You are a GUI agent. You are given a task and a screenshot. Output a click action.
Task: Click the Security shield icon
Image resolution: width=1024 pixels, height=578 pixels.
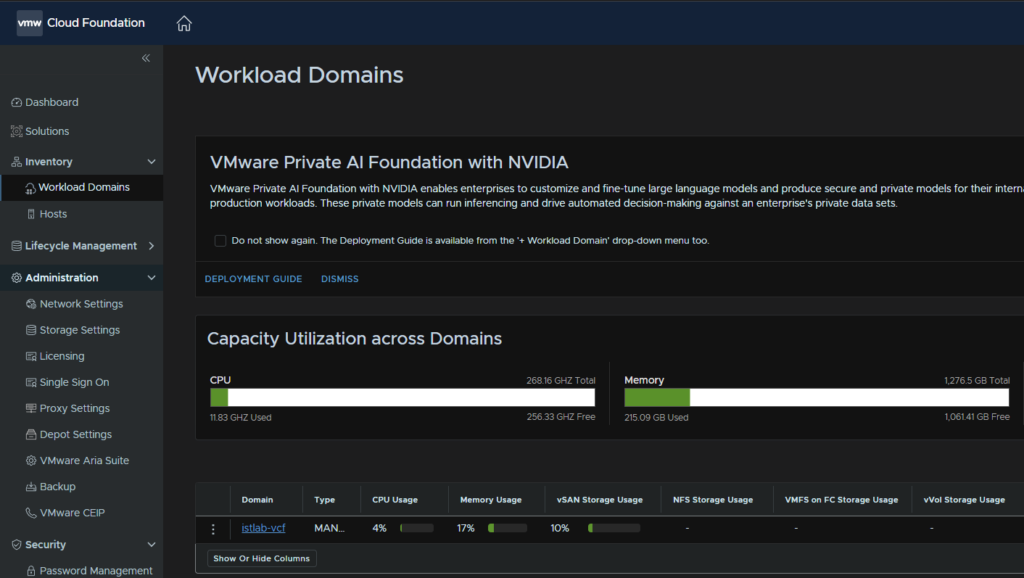click(16, 545)
